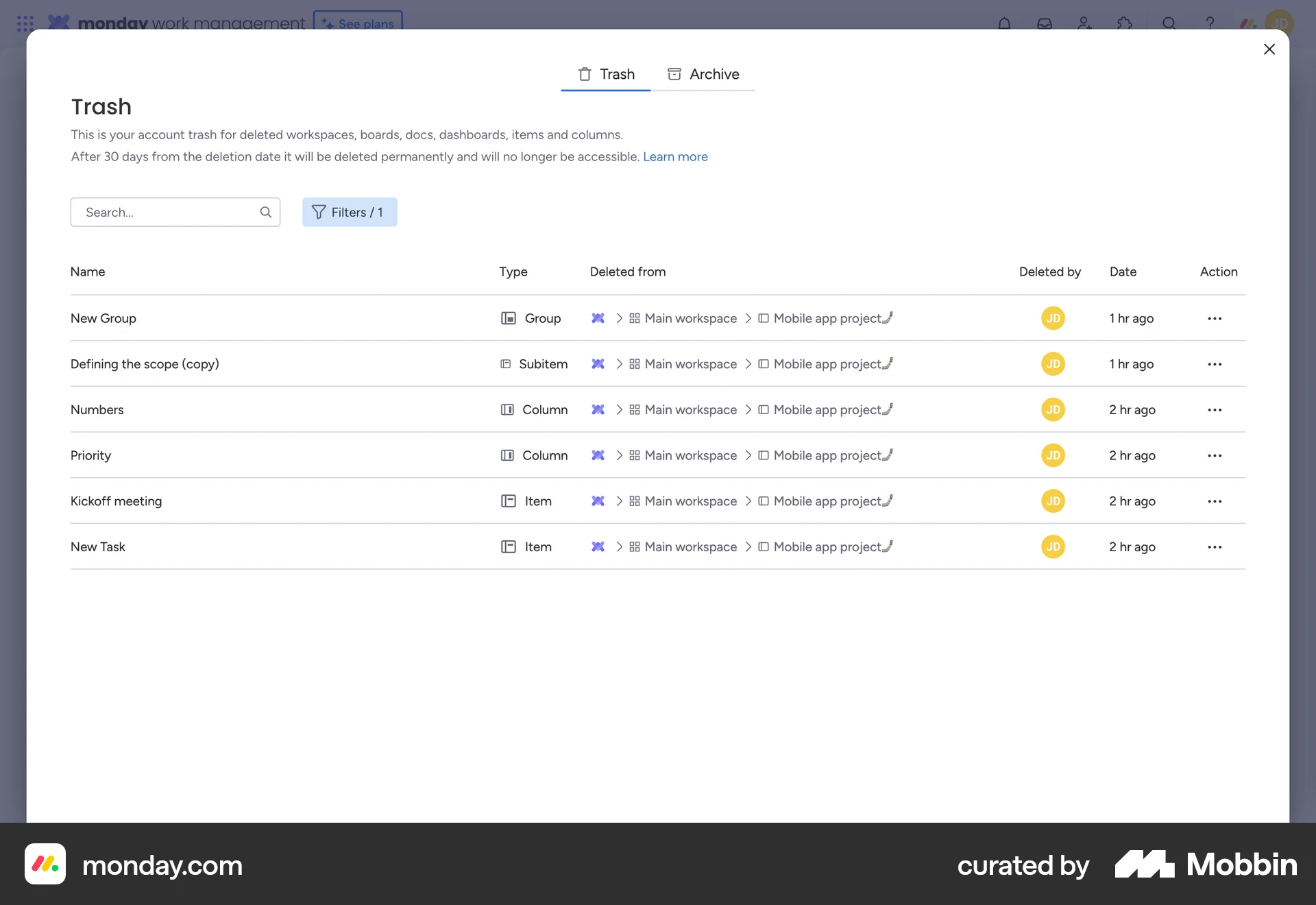Open Mobile app project board from Kickoff meeting row
Viewport: 1316px width, 905px height.
pos(827,501)
